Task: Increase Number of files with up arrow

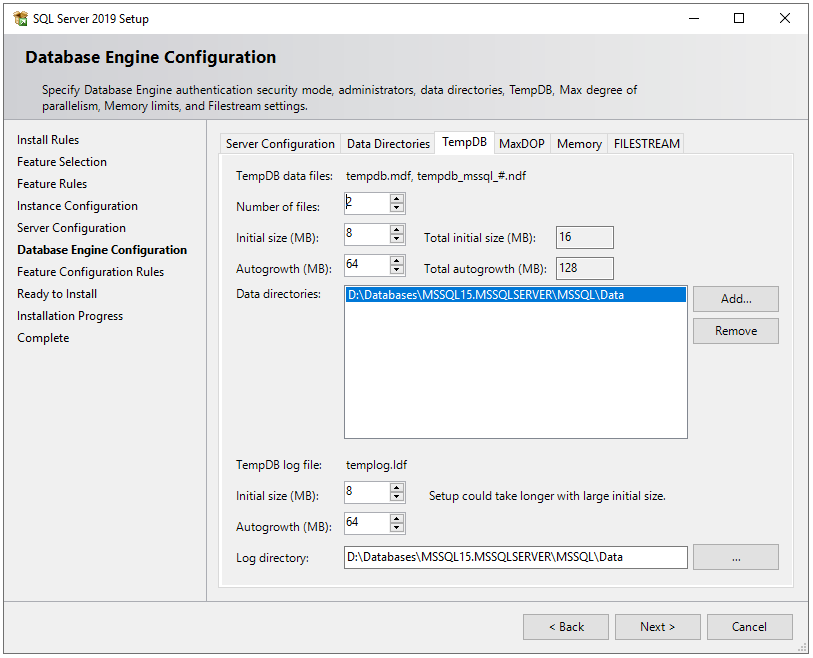Action: tap(397, 199)
